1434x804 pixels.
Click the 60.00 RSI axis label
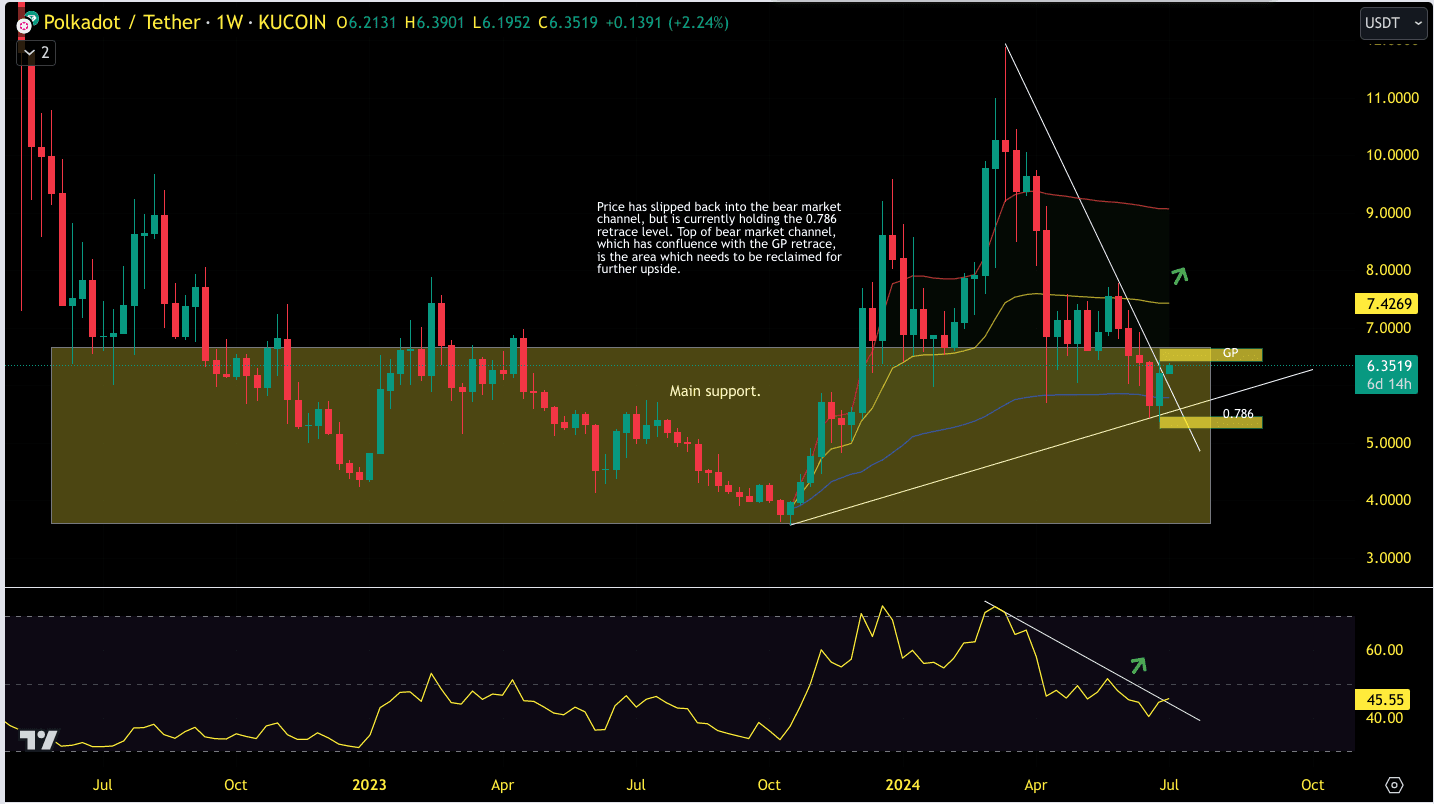pyautogui.click(x=1385, y=650)
